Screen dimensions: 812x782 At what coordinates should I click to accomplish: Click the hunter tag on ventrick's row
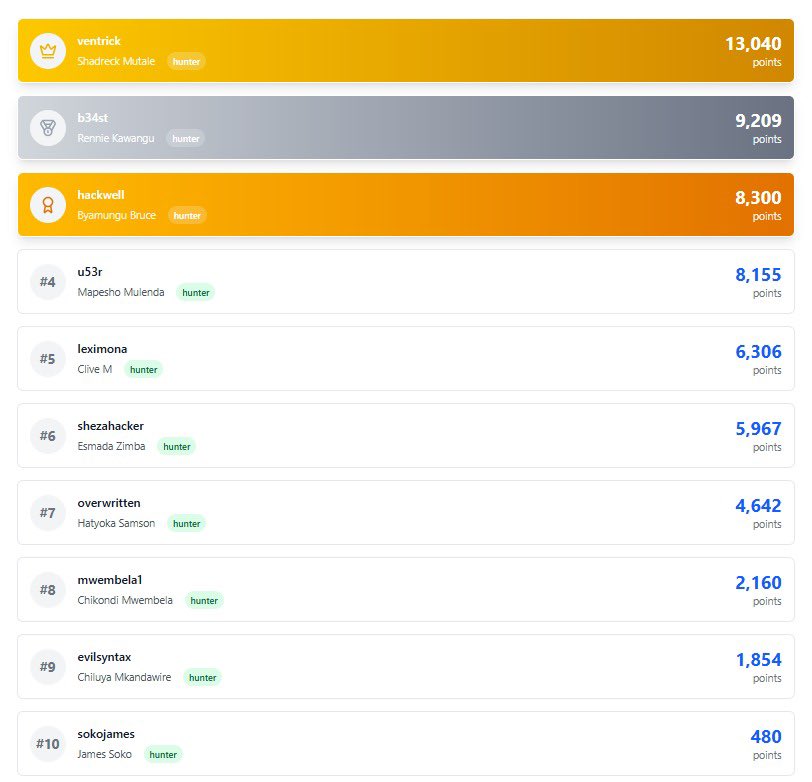click(x=185, y=61)
